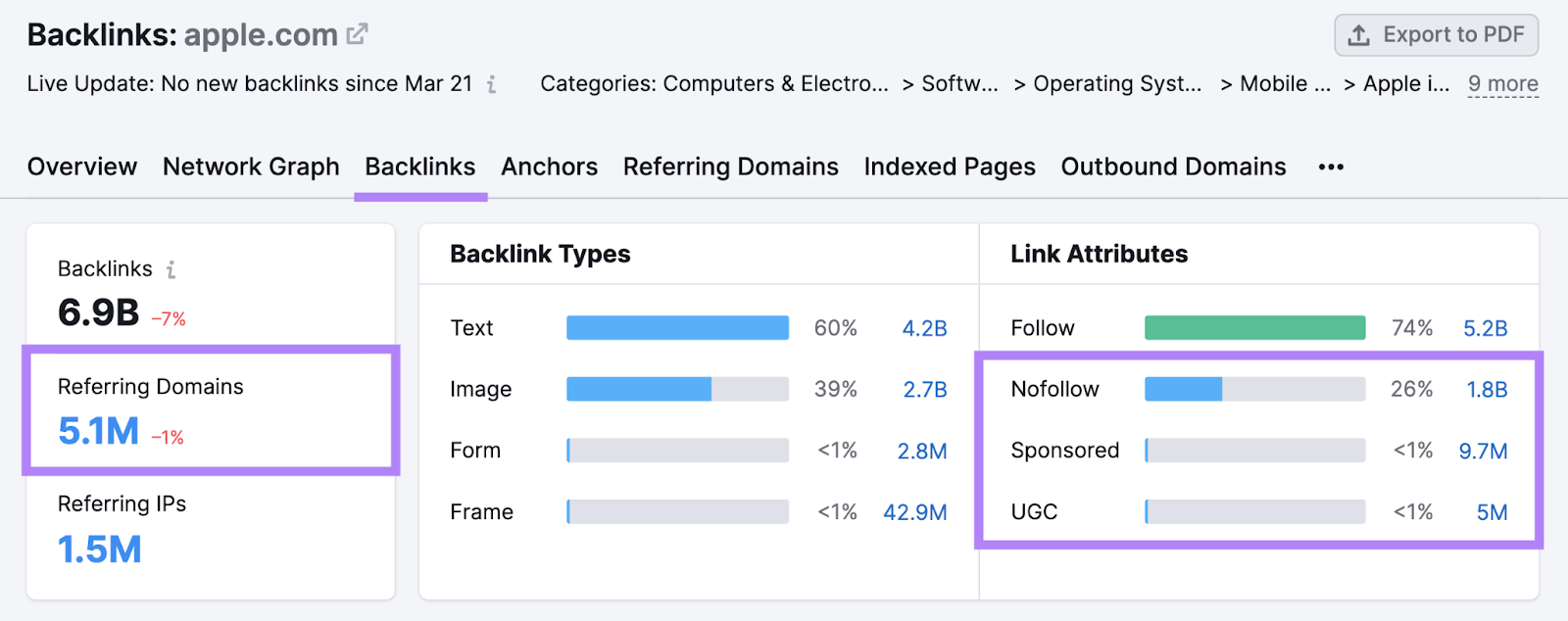Open the Indexed Pages tab
Image resolution: width=1568 pixels, height=621 pixels.
[x=949, y=167]
